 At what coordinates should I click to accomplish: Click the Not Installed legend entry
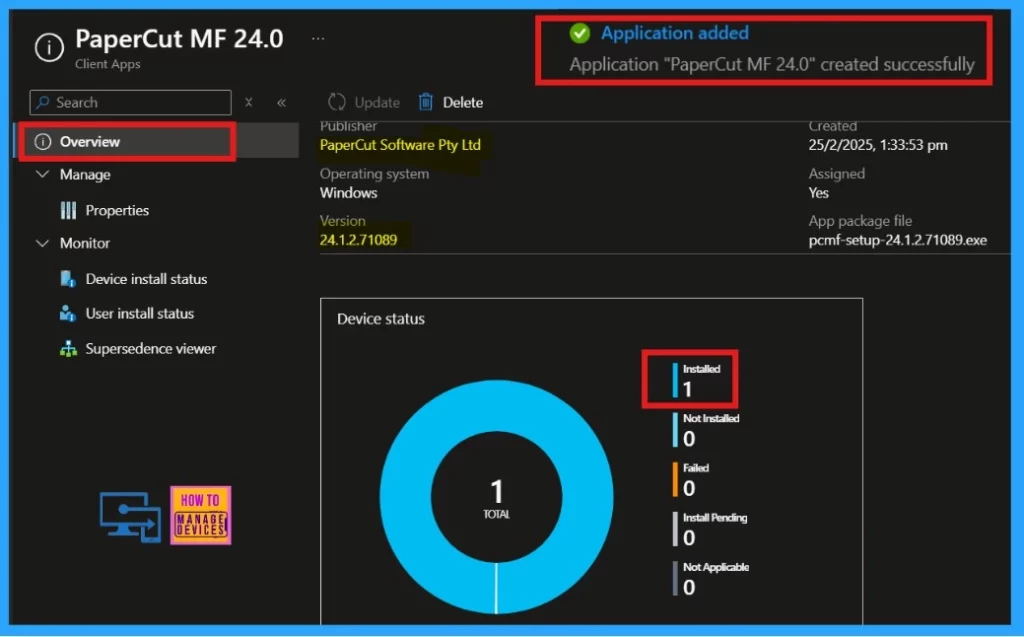[x=706, y=430]
